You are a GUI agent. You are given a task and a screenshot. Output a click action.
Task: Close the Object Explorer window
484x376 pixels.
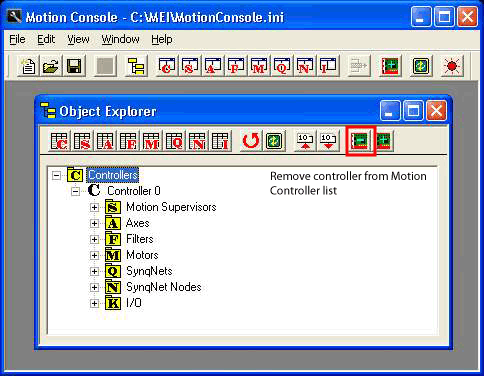pyautogui.click(x=436, y=111)
